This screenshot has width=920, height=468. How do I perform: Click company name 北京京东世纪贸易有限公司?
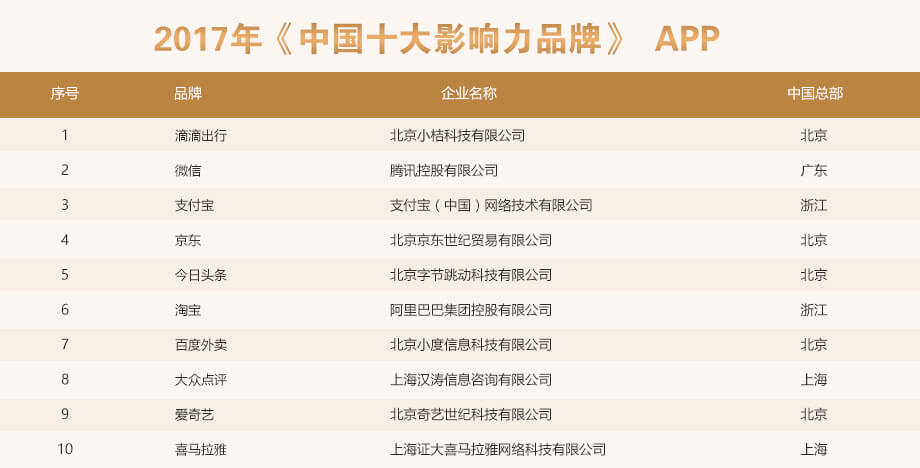[x=471, y=240]
